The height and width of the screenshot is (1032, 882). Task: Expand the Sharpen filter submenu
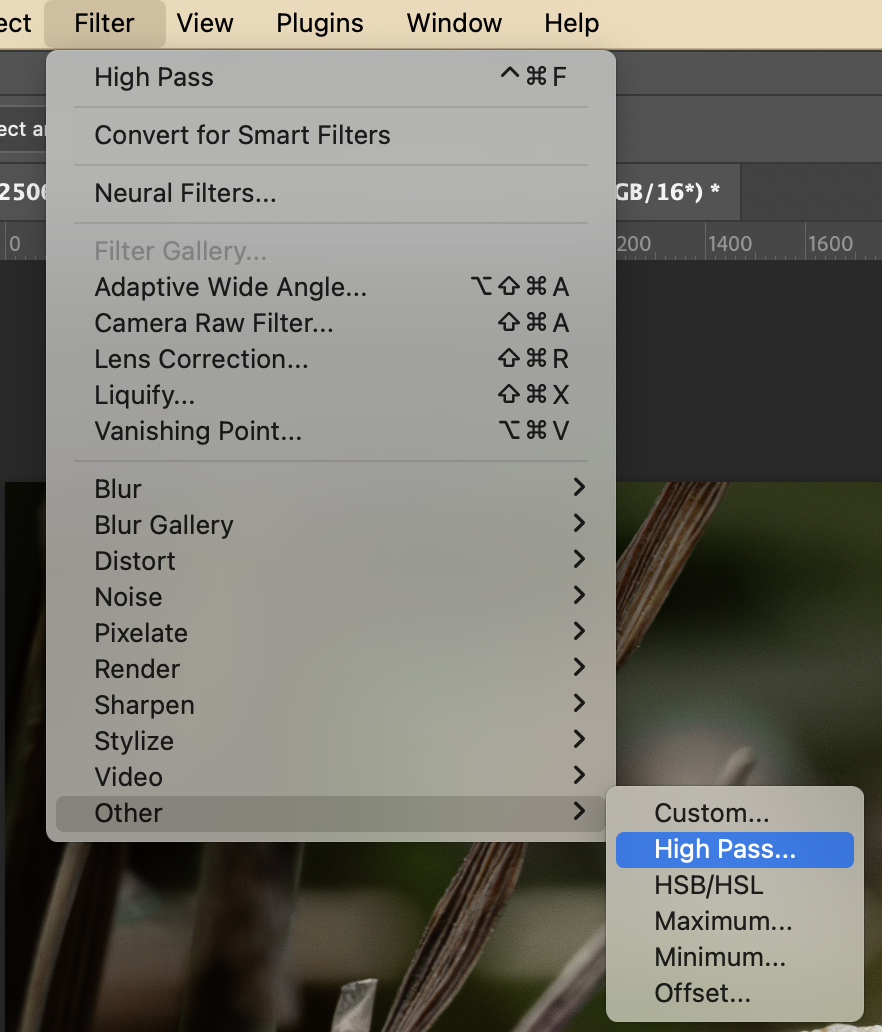coord(578,704)
